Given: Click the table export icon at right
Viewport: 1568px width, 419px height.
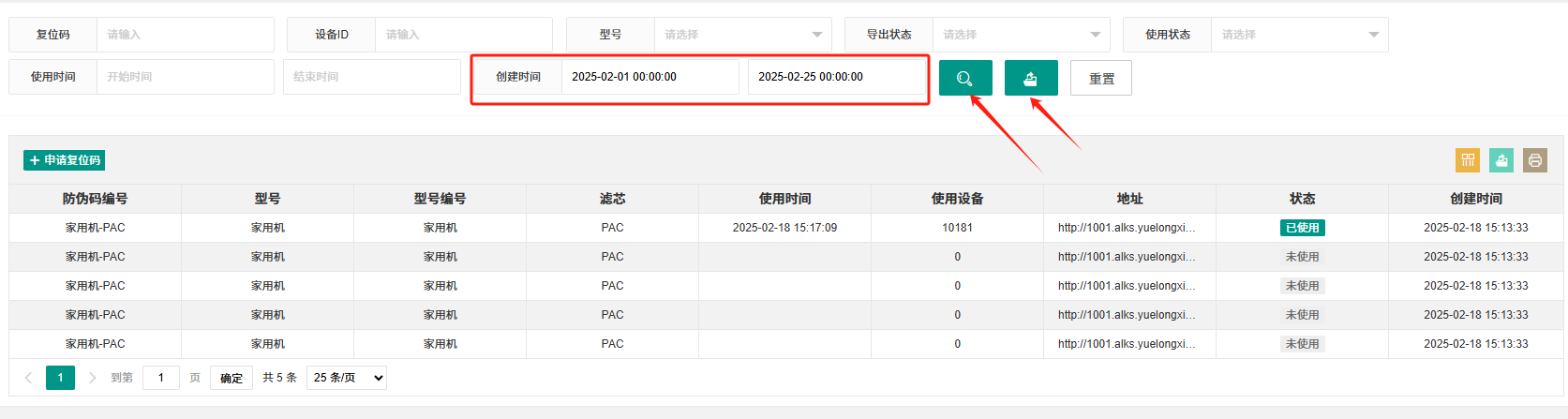Looking at the screenshot, I should 1501,160.
